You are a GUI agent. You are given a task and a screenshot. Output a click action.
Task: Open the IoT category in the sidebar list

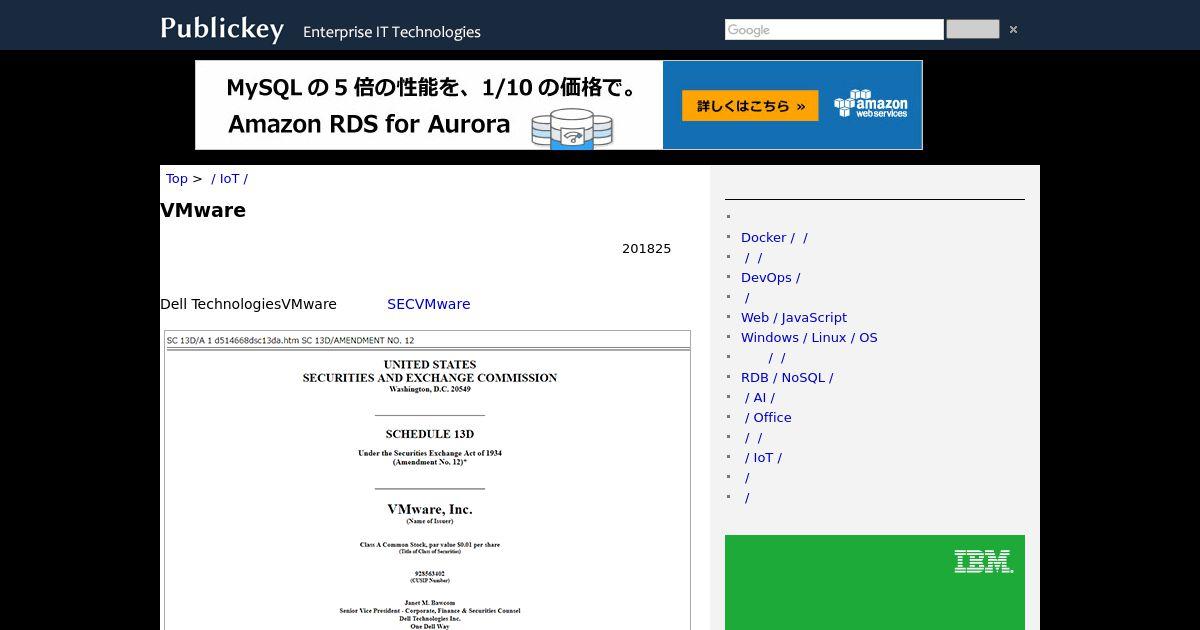point(763,457)
